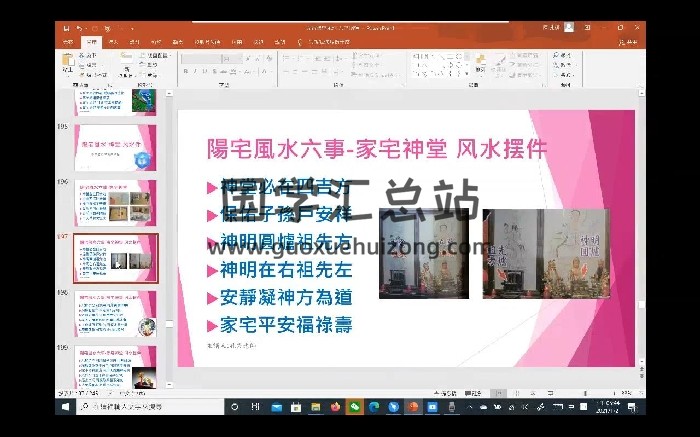Screen dimensions: 700x437
Task: Expand the shapes gallery dropdown
Action: click(x=468, y=72)
